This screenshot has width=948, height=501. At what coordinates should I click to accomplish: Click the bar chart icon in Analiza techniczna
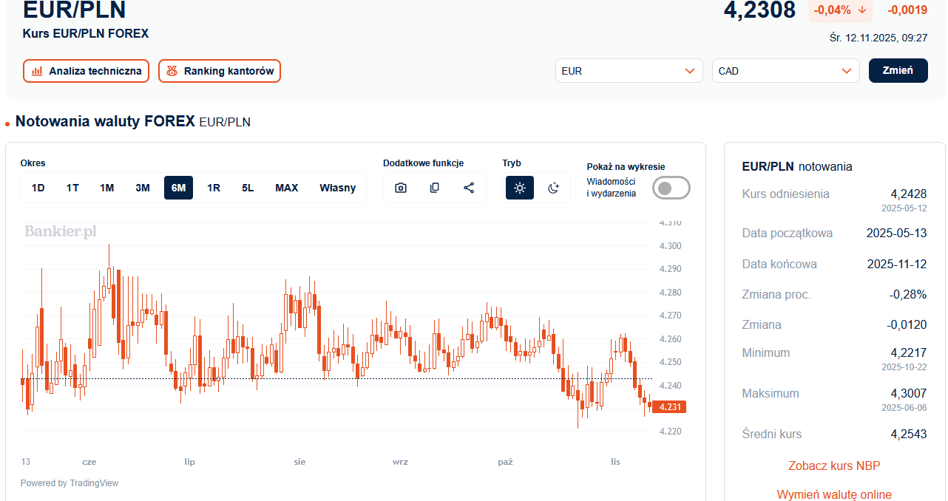tap(37, 71)
